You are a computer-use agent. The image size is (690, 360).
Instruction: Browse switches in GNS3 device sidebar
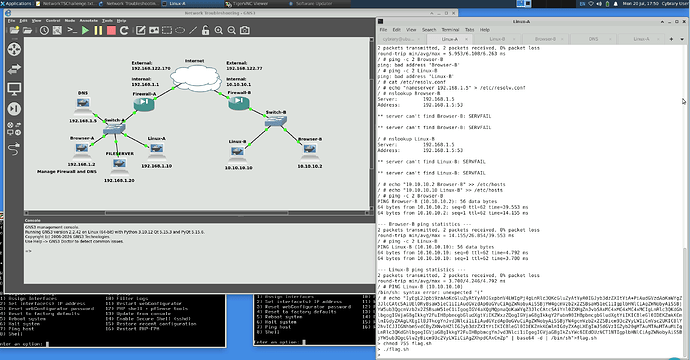(14, 69)
